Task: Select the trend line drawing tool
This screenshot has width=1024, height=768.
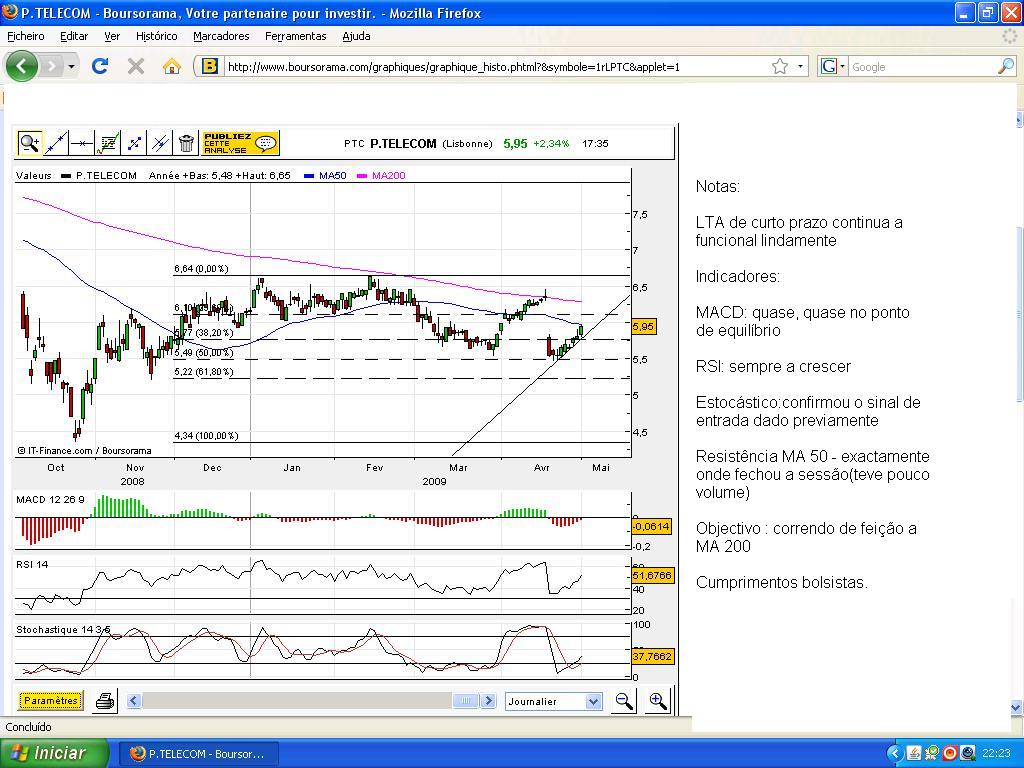Action: [56, 142]
